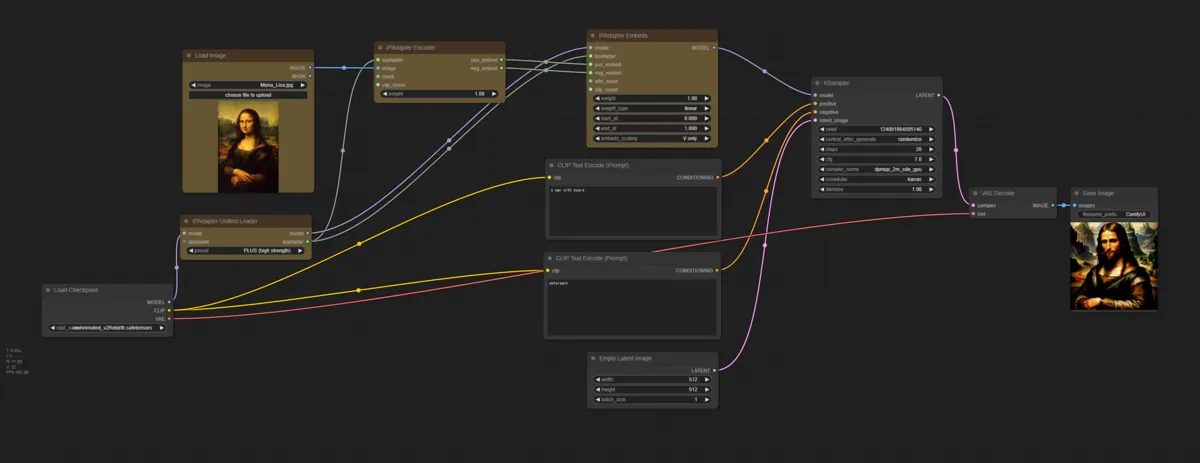Open the preset dropdown showing PLUS (high strength)

point(246,250)
